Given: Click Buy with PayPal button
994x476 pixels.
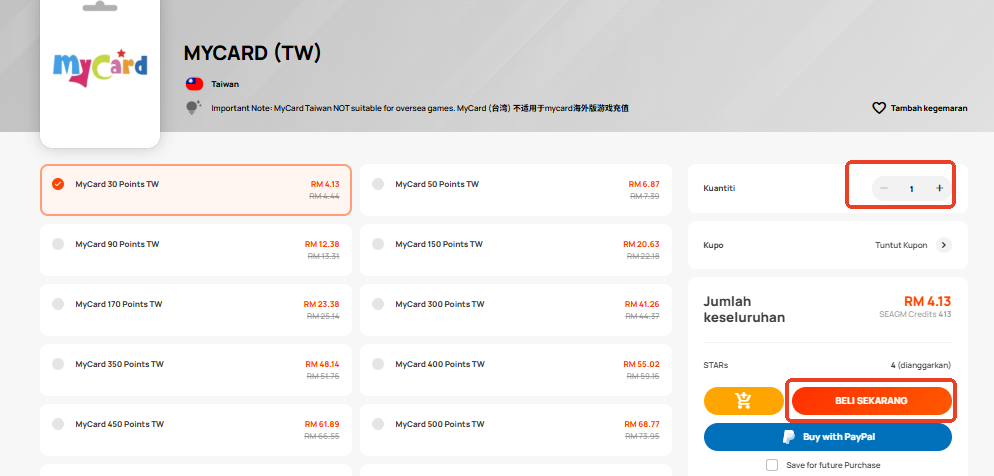Looking at the screenshot, I should [828, 437].
